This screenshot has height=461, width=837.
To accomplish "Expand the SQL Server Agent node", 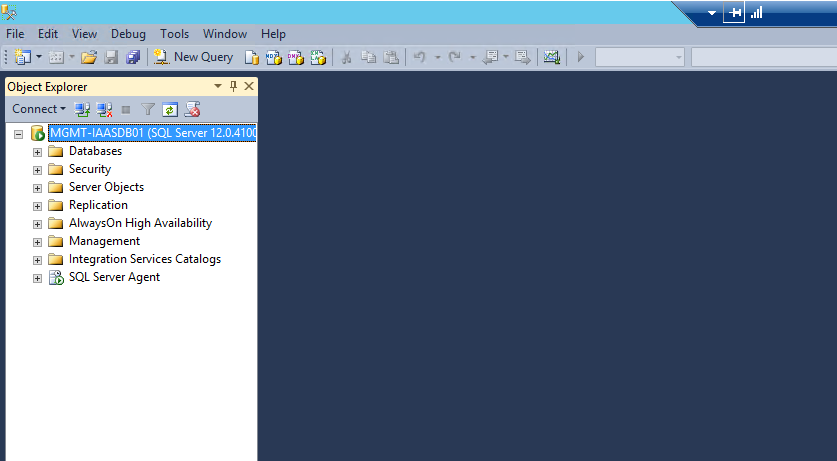I will (37, 278).
